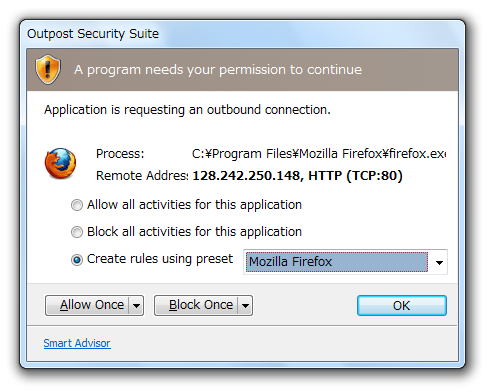Click the Remote Address label
Viewport: 488px width, 392px height.
click(x=142, y=176)
